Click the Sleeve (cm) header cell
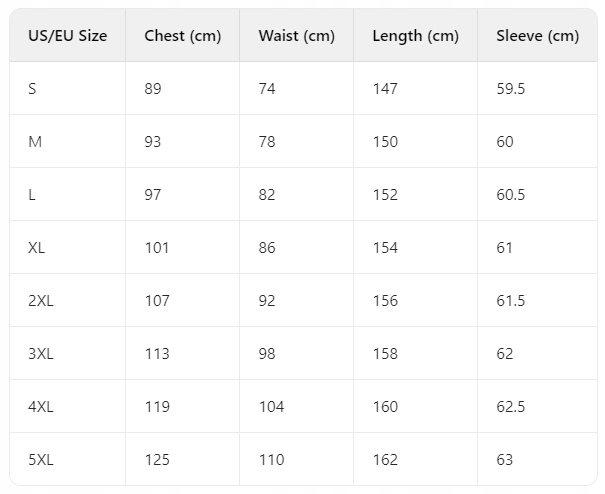This screenshot has height=494, width=605. [537, 36]
